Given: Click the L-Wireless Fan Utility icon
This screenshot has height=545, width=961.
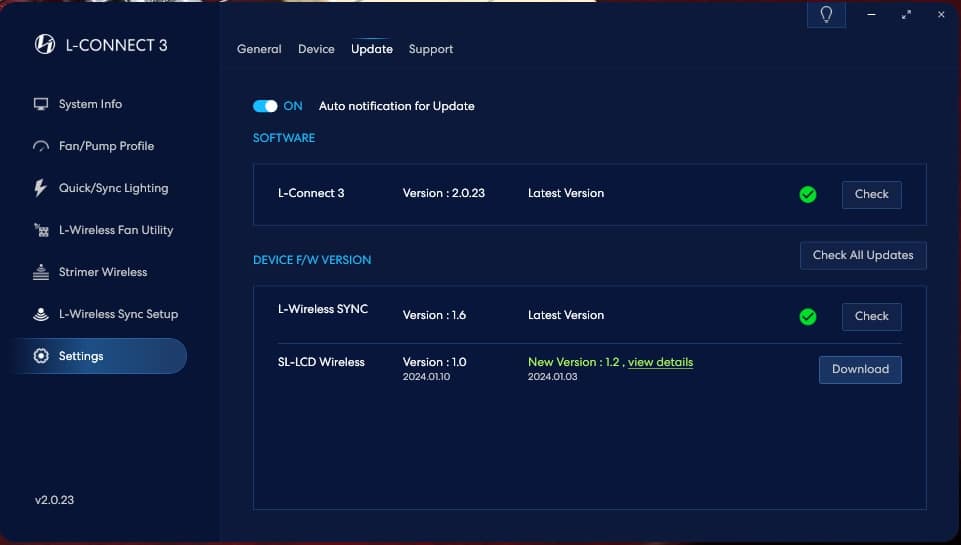Looking at the screenshot, I should [x=41, y=230].
